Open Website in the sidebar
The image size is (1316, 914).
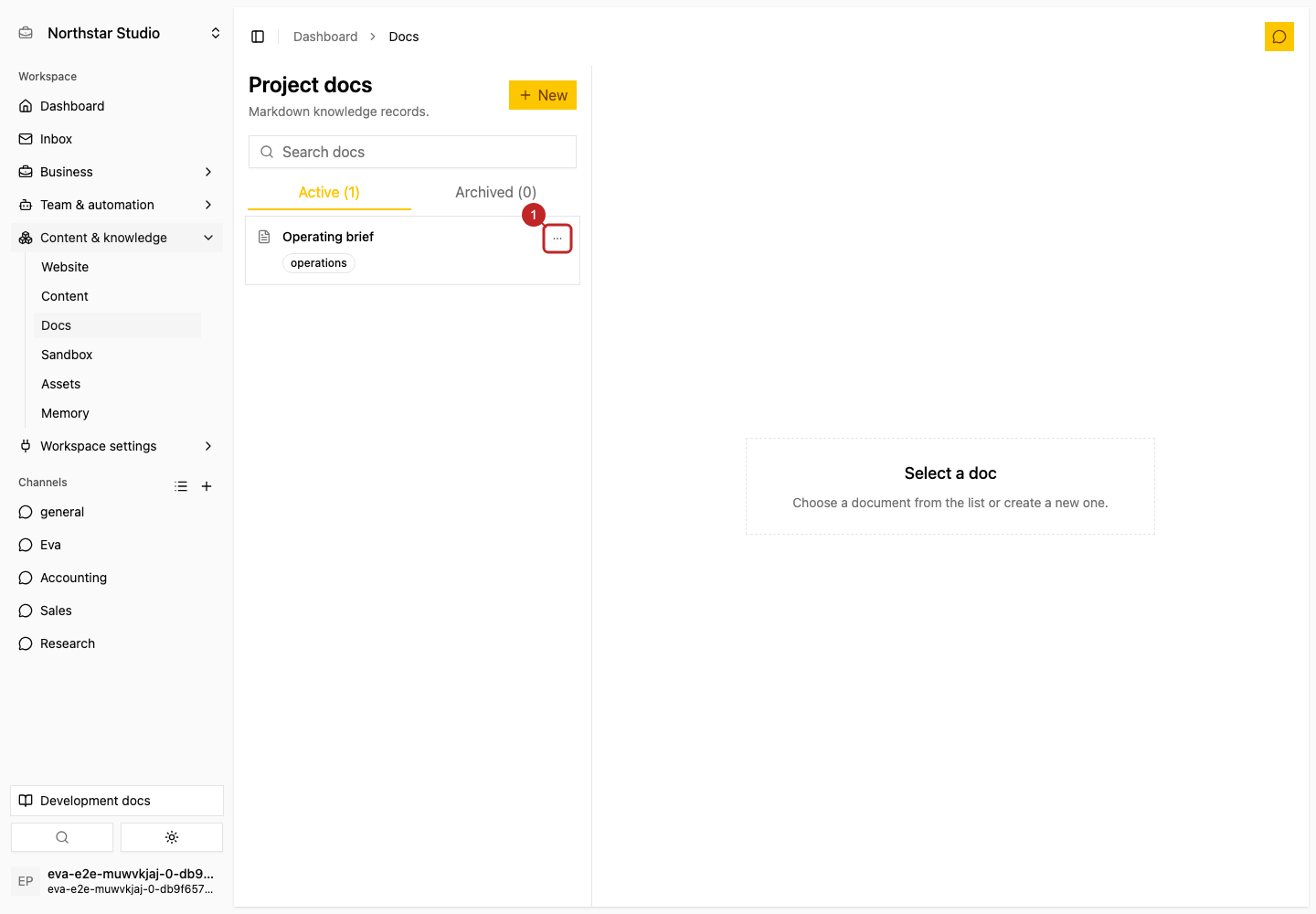(x=117, y=267)
